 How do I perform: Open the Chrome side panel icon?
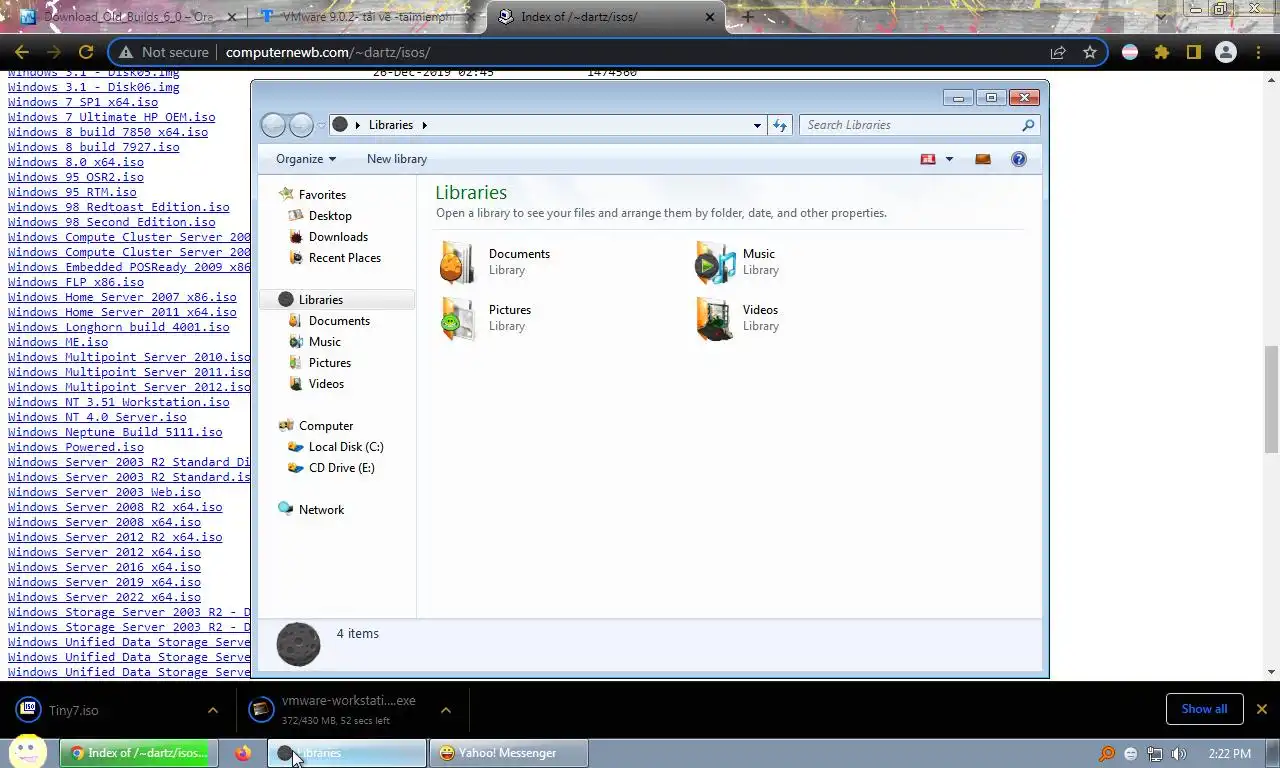tap(1193, 52)
